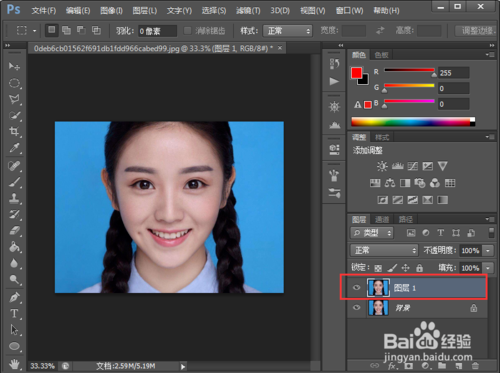Image resolution: width=500 pixels, height=373 pixels.
Task: Select the Elliptical Marquee tool
Action: 14,83
